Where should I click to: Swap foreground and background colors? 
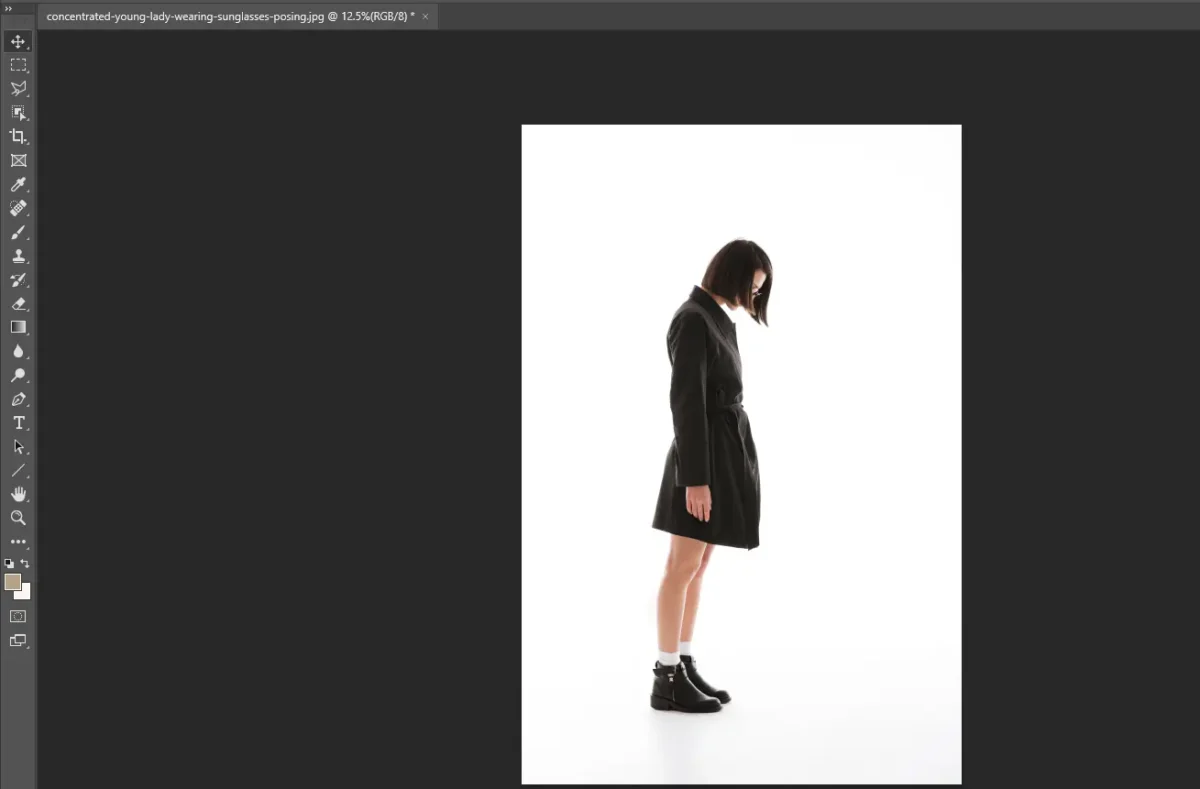pos(25,564)
